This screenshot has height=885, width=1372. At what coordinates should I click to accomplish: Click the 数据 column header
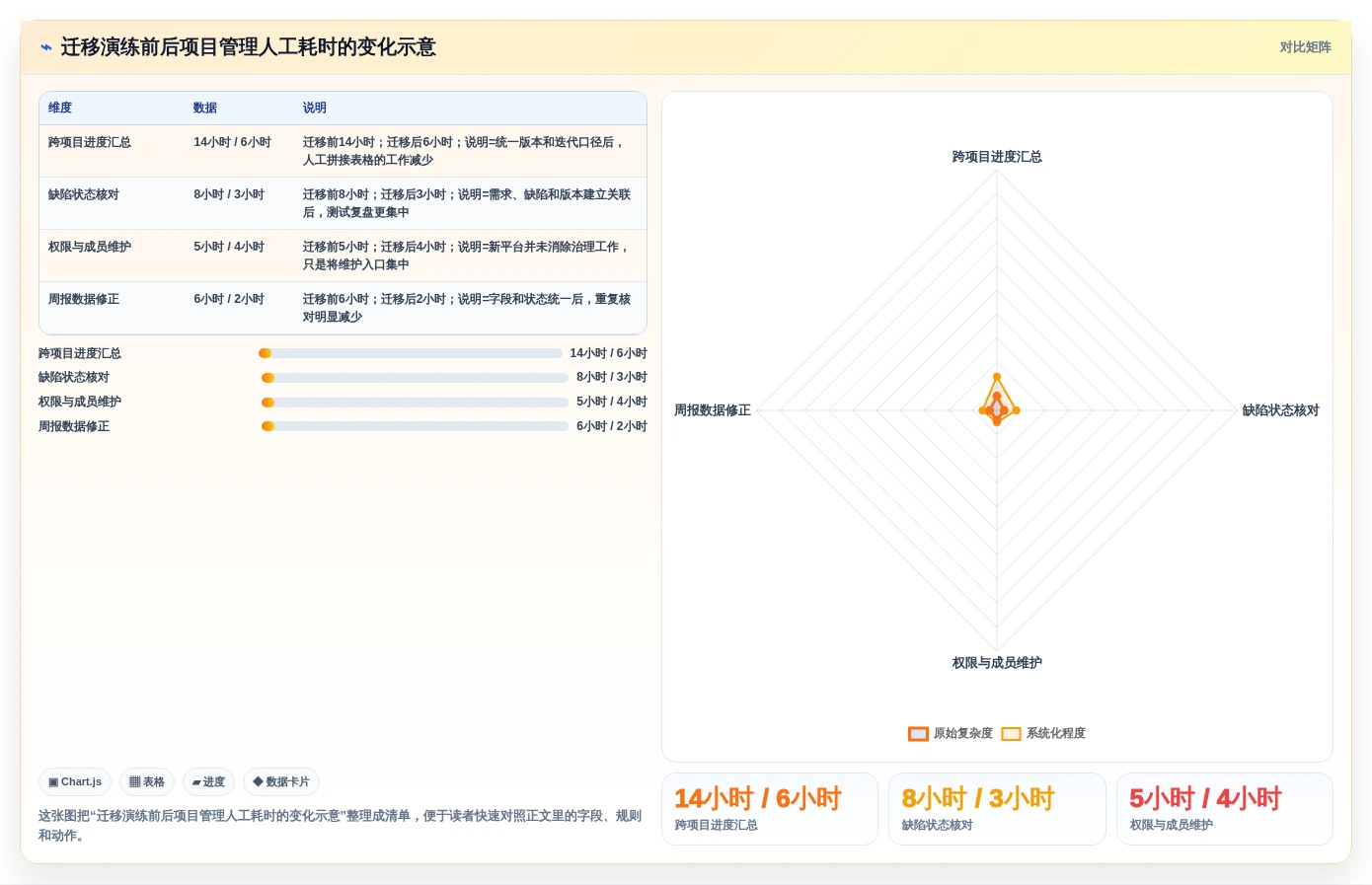205,108
